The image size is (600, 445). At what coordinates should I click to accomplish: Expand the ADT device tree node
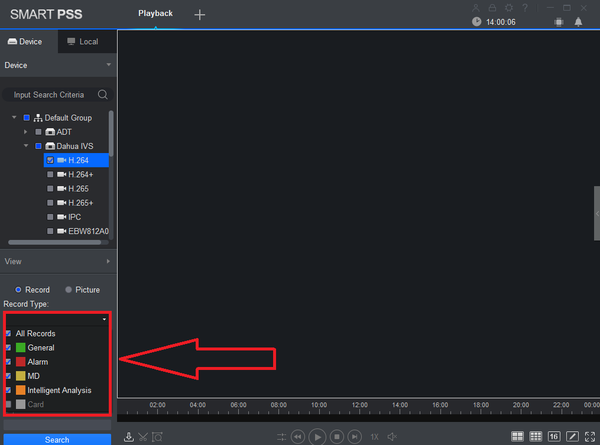25,132
